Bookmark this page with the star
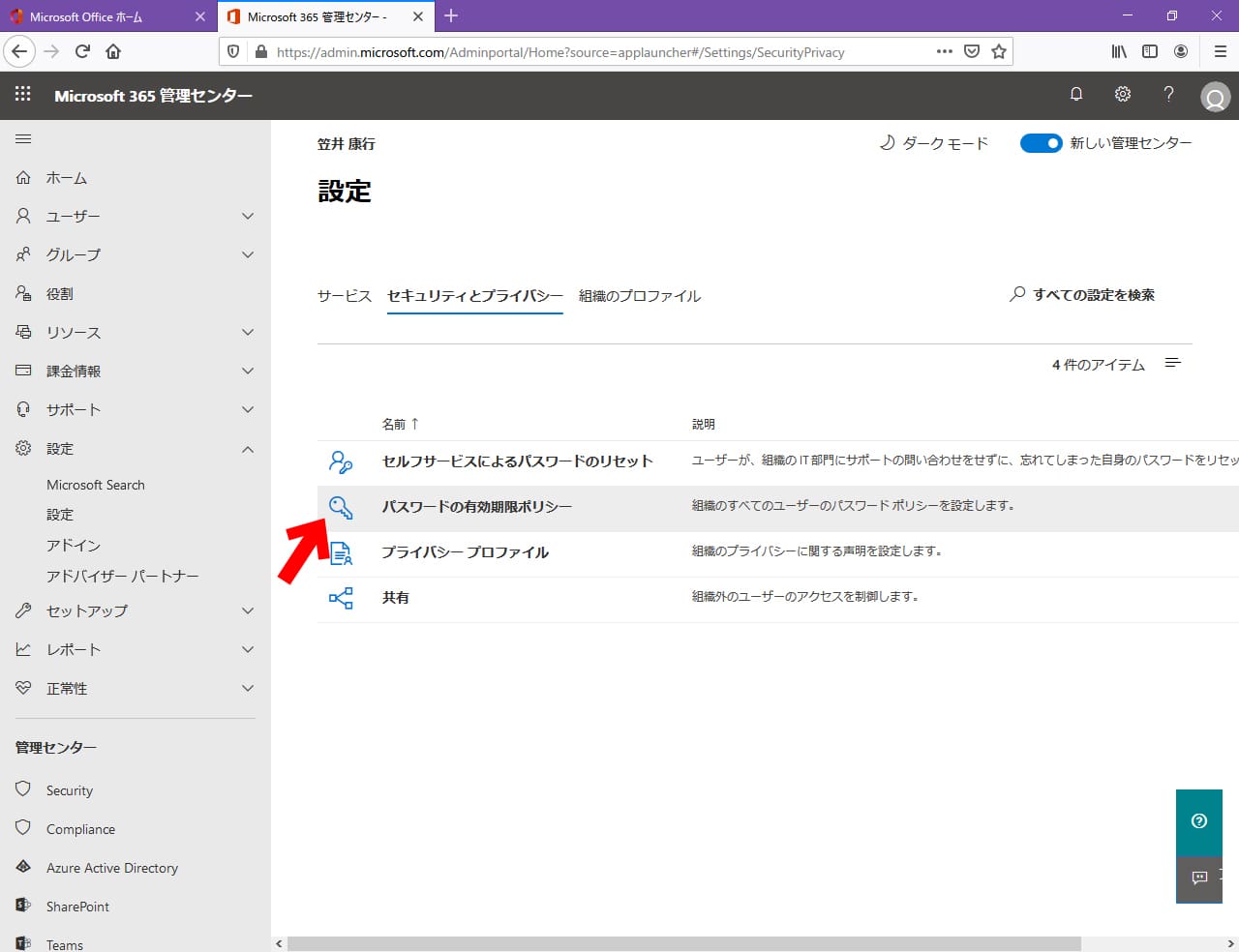Screen dimensions: 1239x952 [x=999, y=51]
